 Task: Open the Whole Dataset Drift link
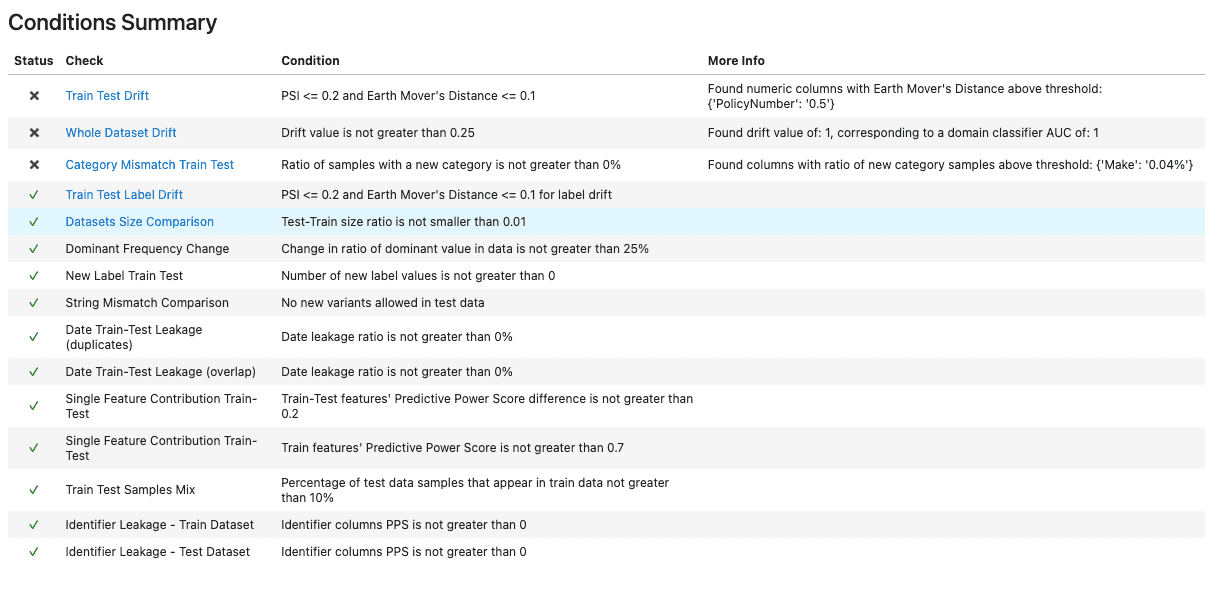(x=121, y=133)
